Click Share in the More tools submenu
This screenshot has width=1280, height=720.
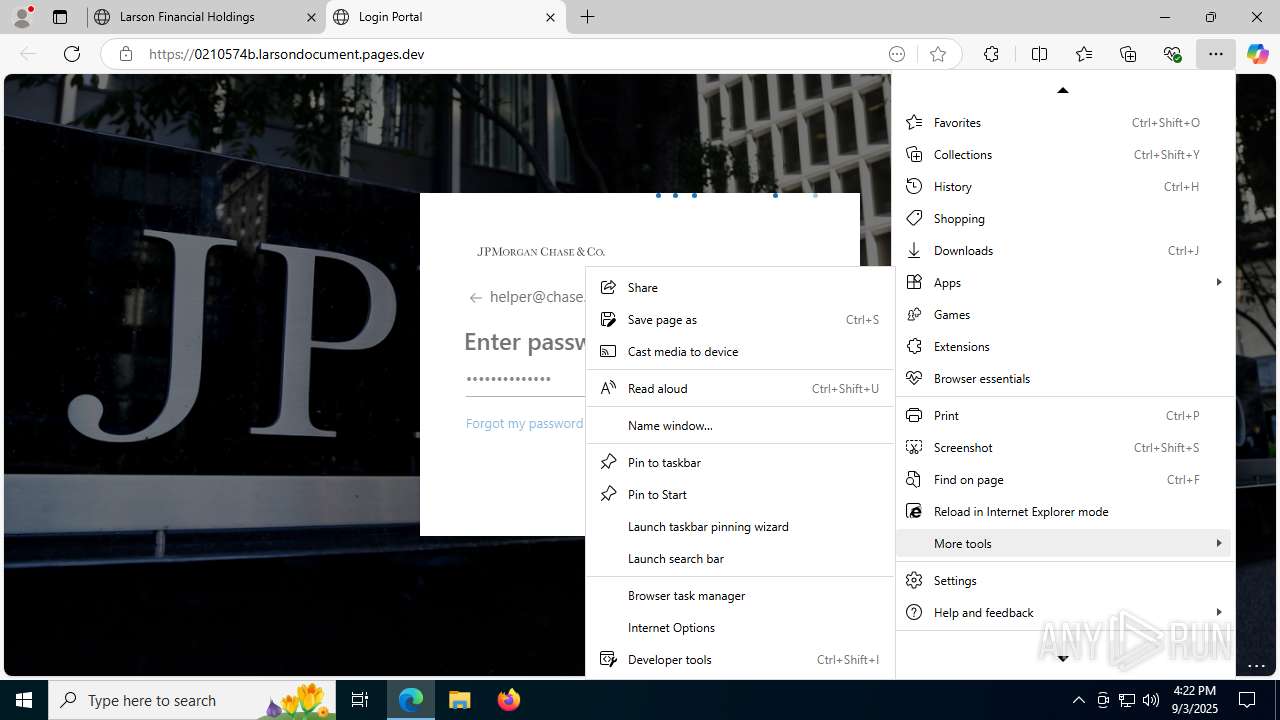(x=739, y=287)
